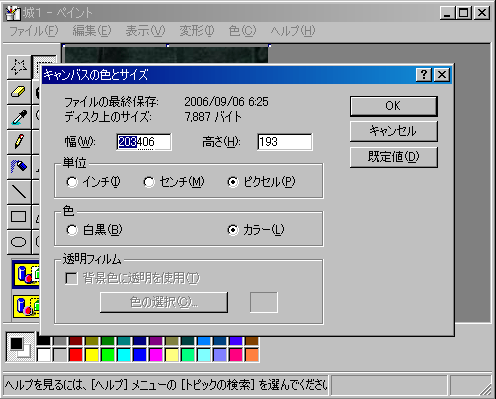The image size is (496, 399).
Task: Select the Ellipse shape tool
Action: pyautogui.click(x=19, y=242)
